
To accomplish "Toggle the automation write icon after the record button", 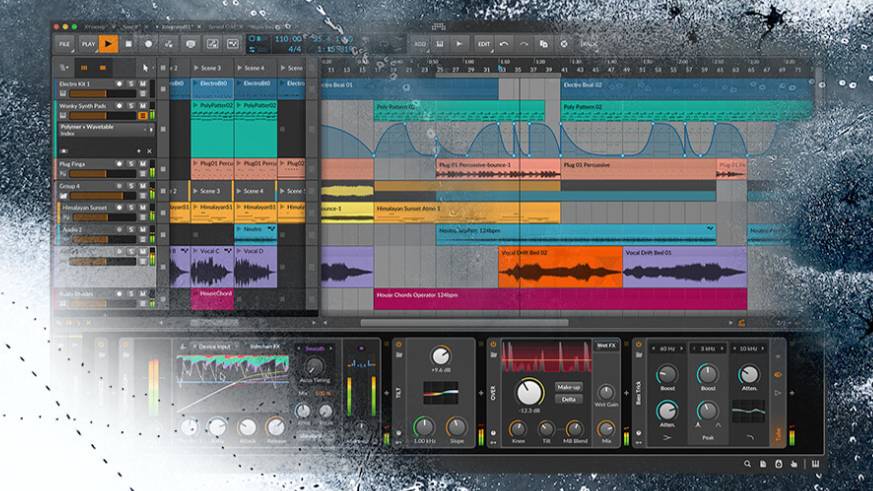I will [x=169, y=43].
